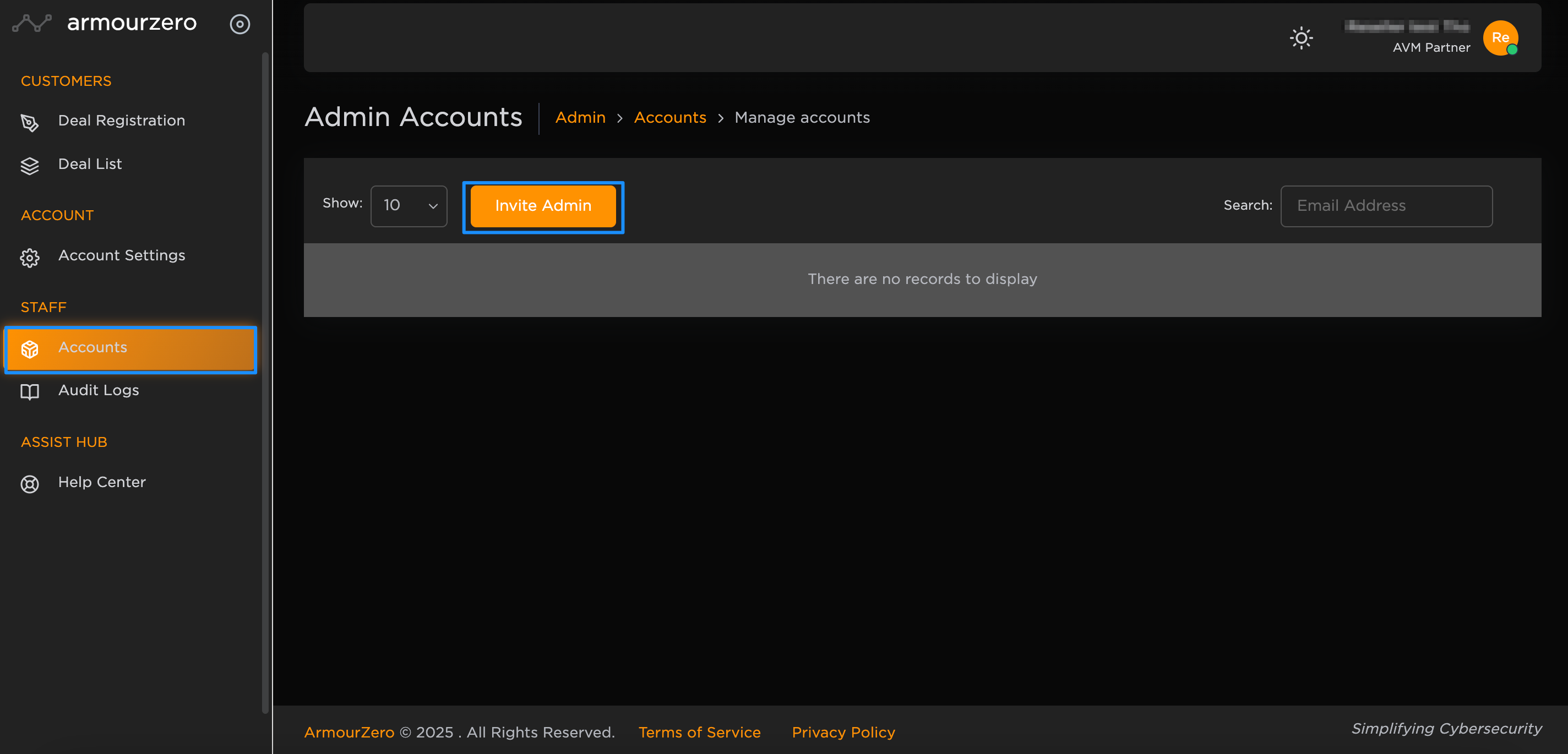Click the Deal List layers icon
This screenshot has height=754, width=1568.
[x=30, y=166]
